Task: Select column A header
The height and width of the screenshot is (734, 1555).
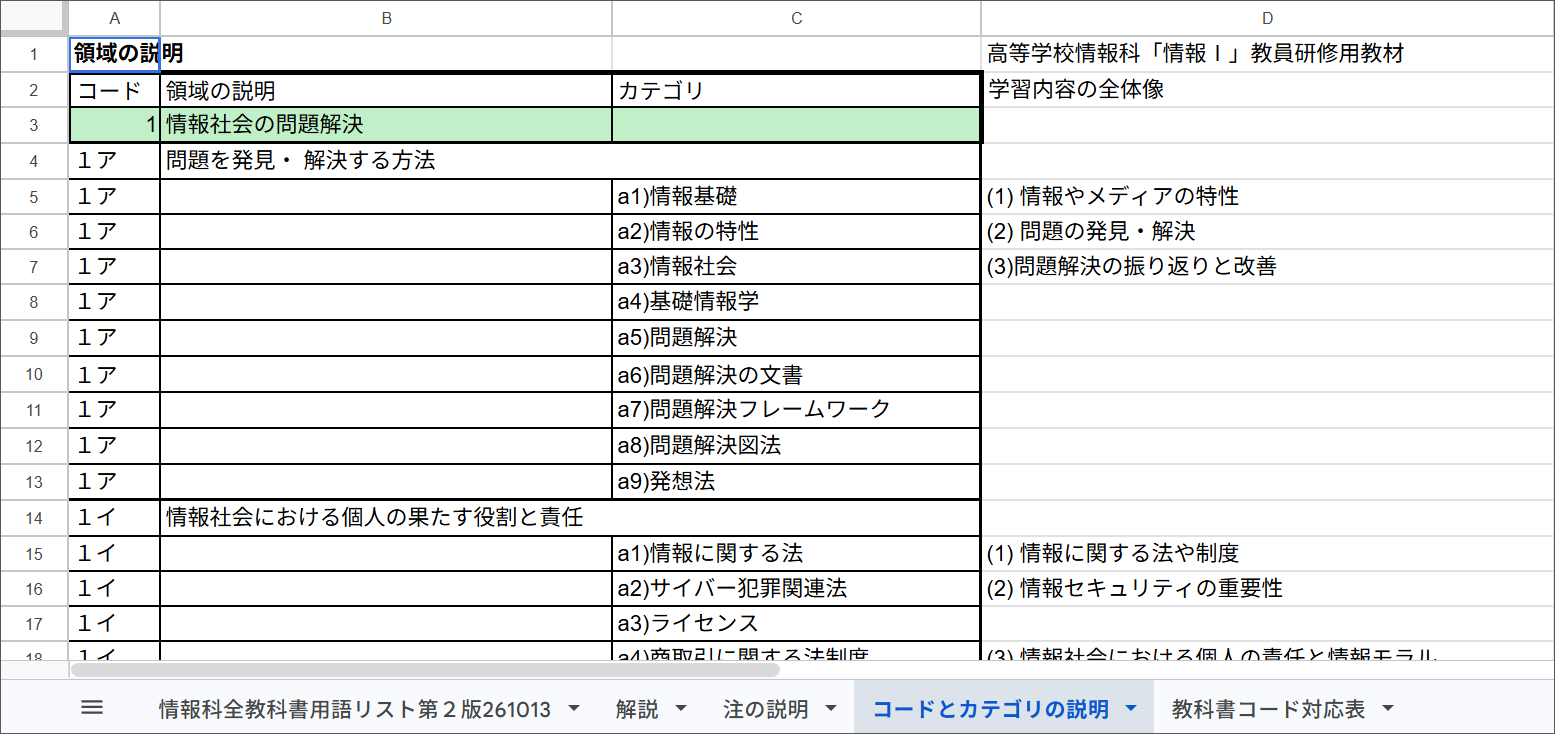Action: pyautogui.click(x=114, y=18)
